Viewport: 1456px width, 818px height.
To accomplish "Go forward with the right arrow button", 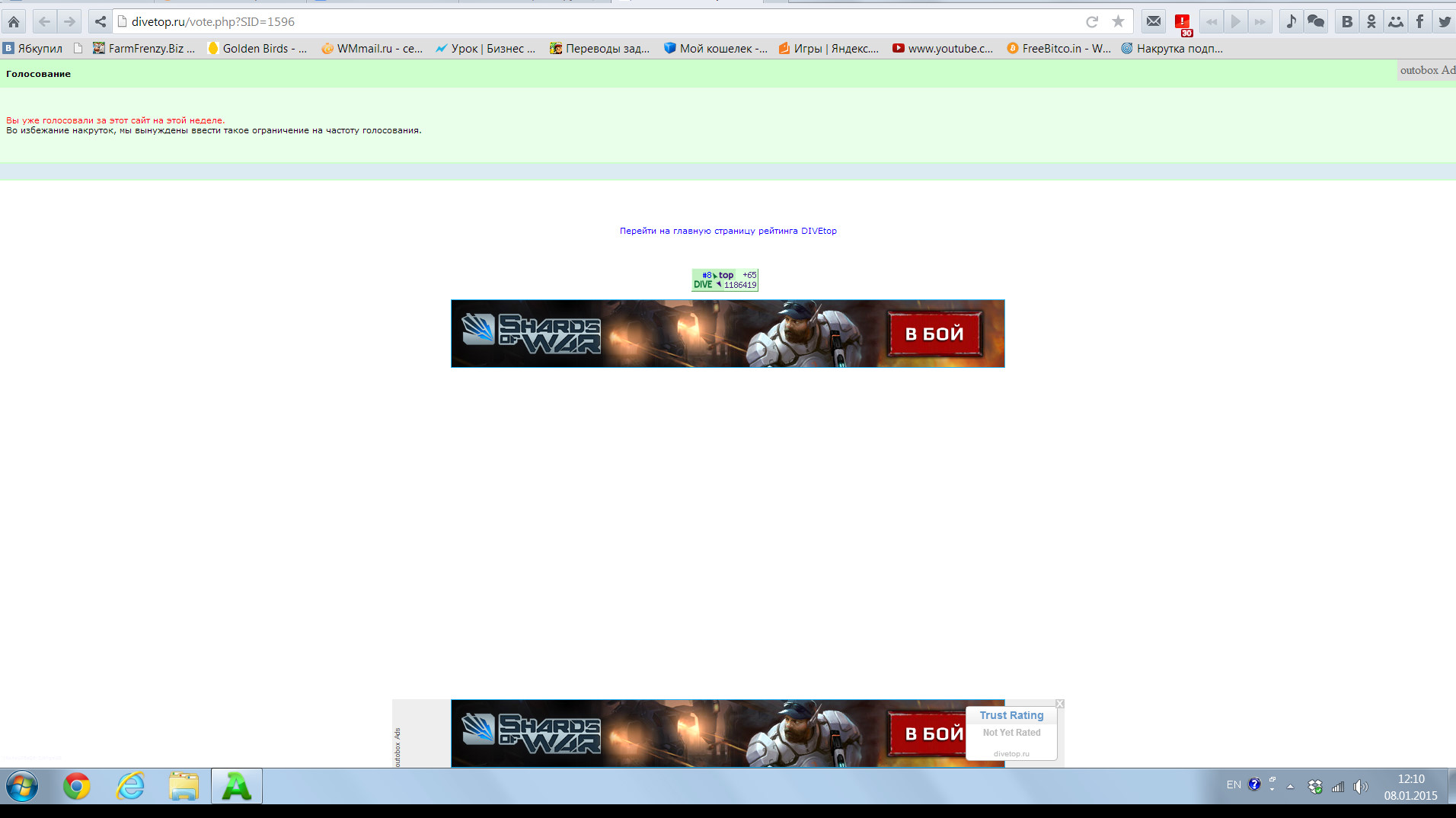I will 69,22.
